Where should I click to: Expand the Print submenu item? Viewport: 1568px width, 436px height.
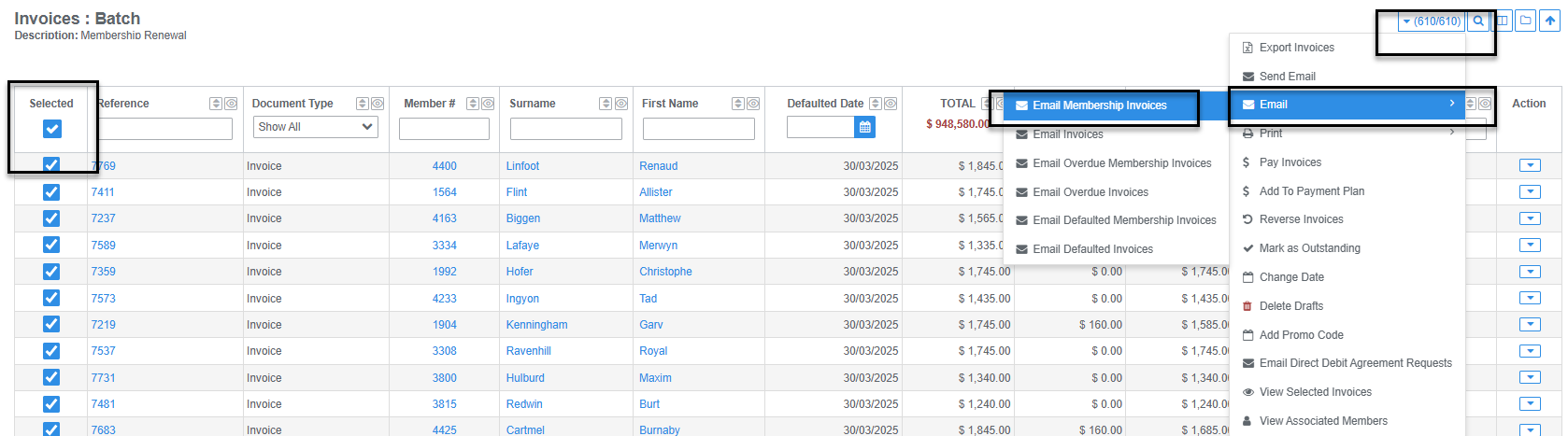(x=1347, y=134)
